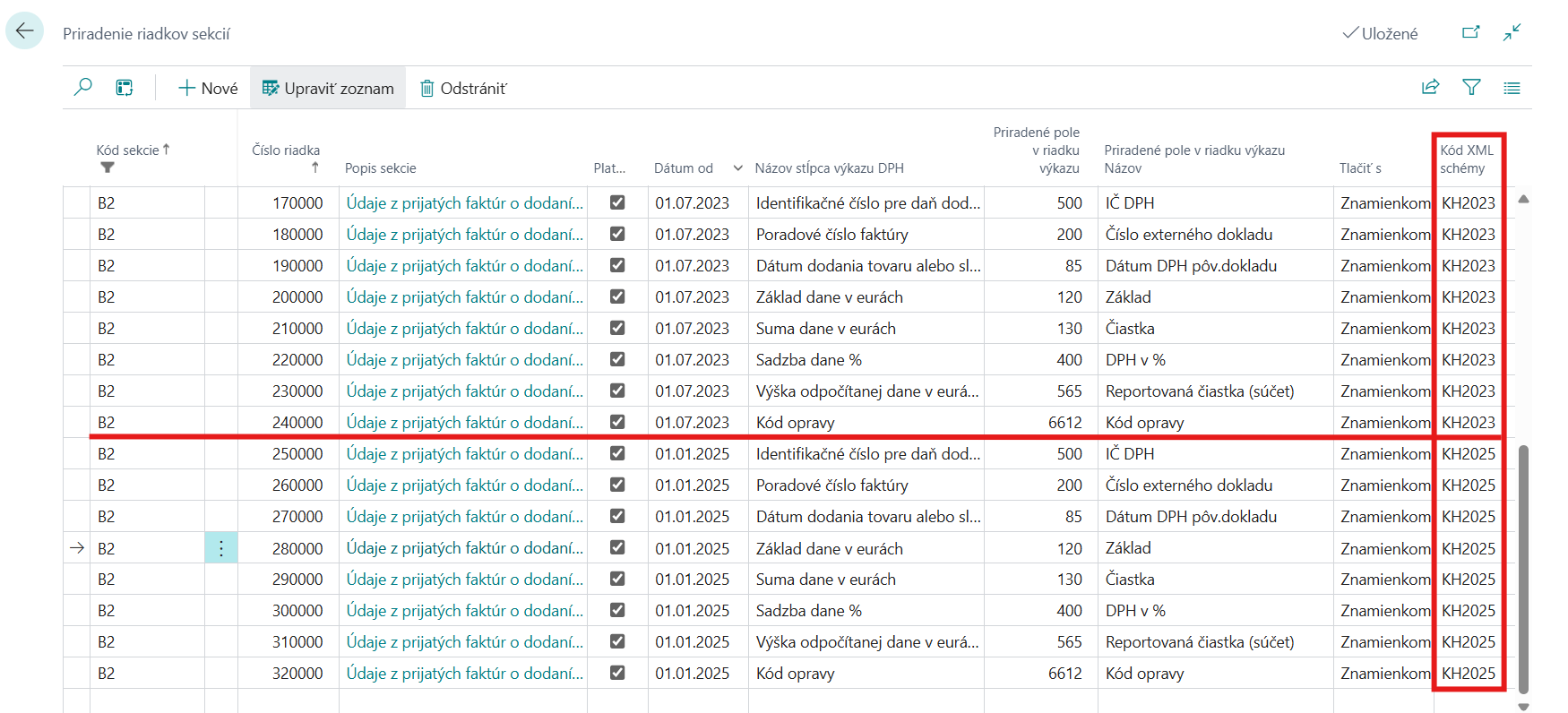Open Popis sekcie link for row 200000
Screen dimensions: 1568x713
click(464, 297)
